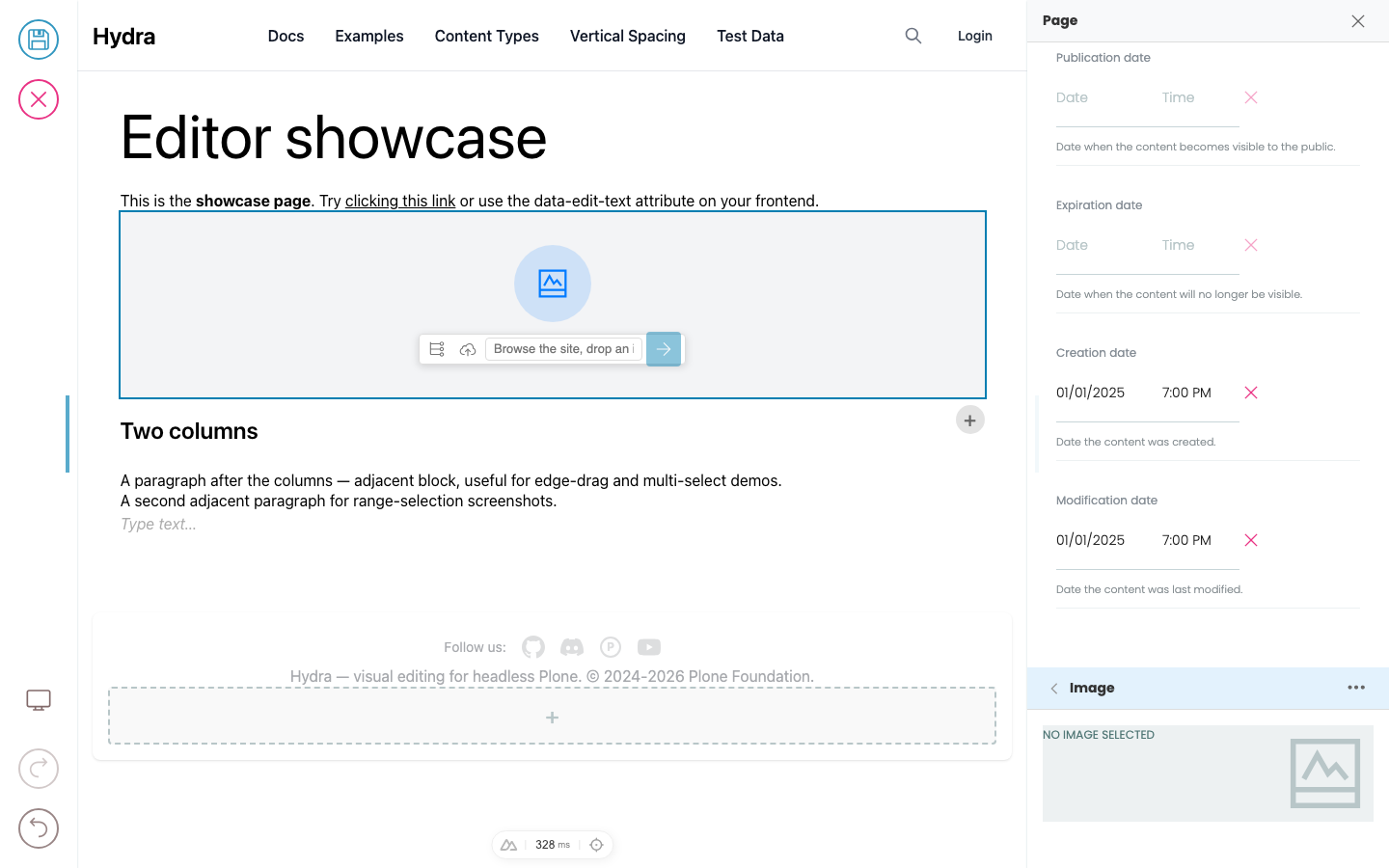Image resolution: width=1389 pixels, height=868 pixels.
Task: Open the Content Types navigation item
Action: point(487,36)
